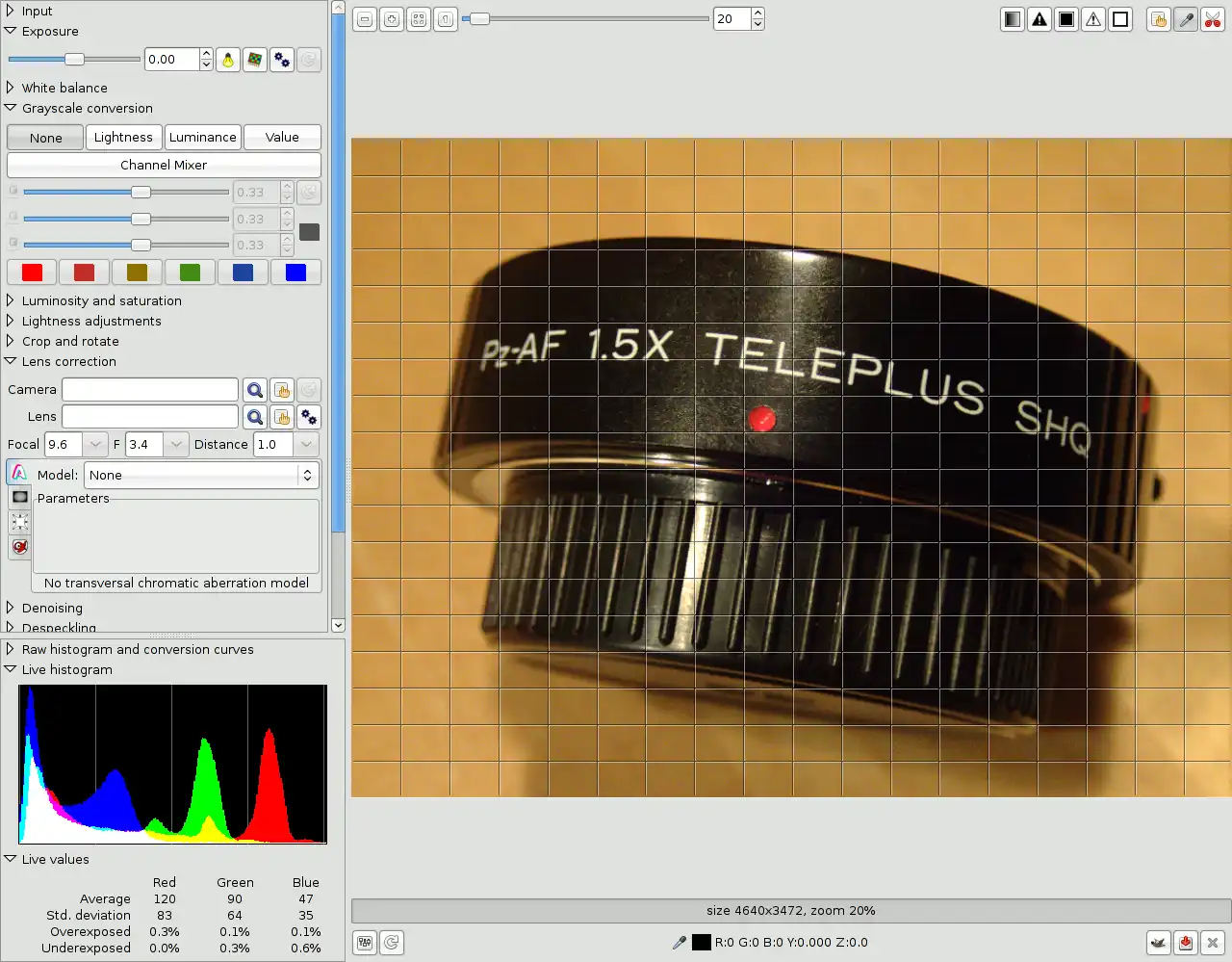The image size is (1232, 962).
Task: Click the dark gray swatch beside mixer sliders
Action: [309, 232]
